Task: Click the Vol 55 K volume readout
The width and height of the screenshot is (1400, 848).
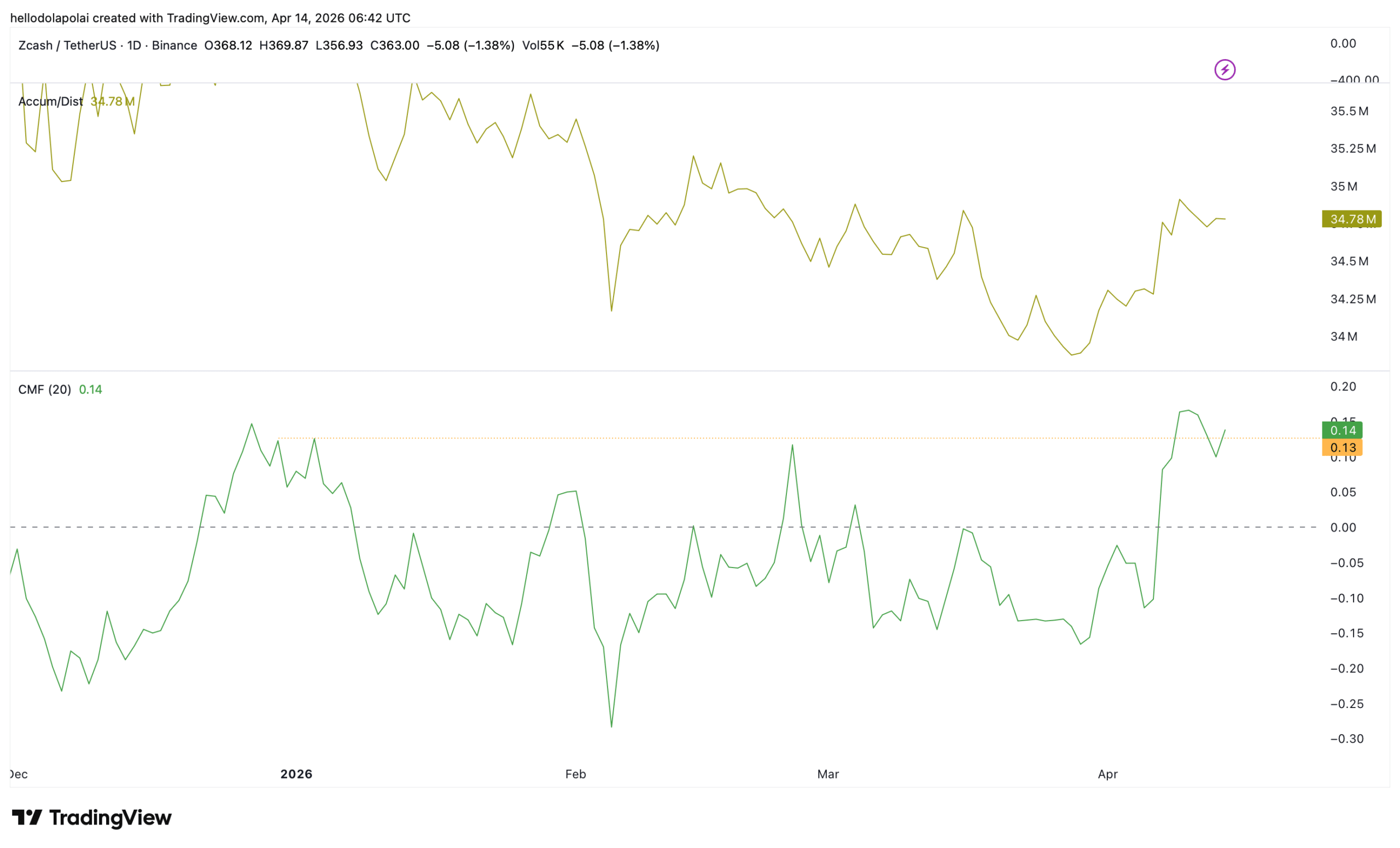Action: [x=542, y=45]
